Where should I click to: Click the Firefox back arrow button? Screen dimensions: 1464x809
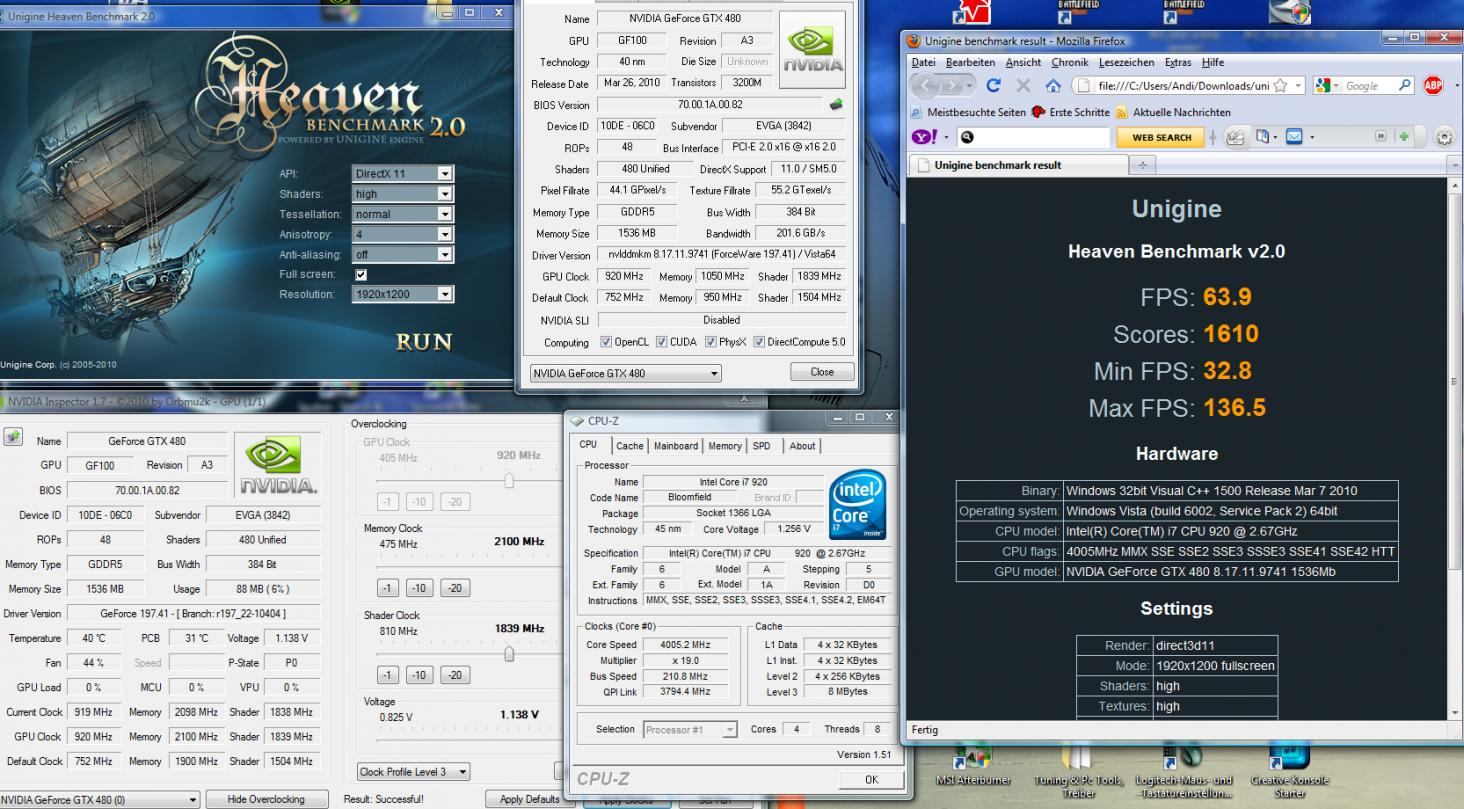point(926,86)
